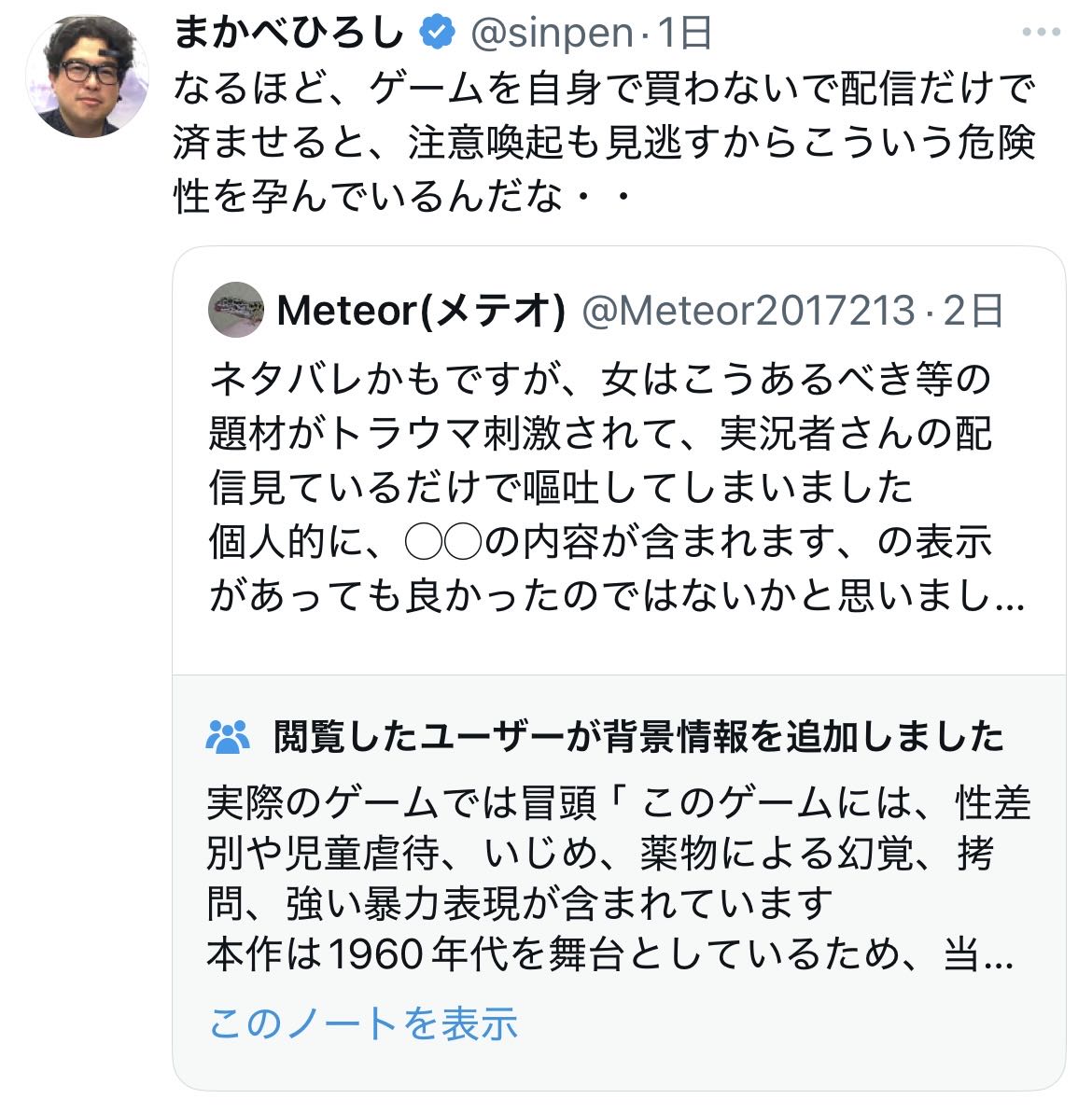Viewport: 1092px width, 1113px height.
Task: Click the 1日 tweet timestamp
Action: point(684,35)
